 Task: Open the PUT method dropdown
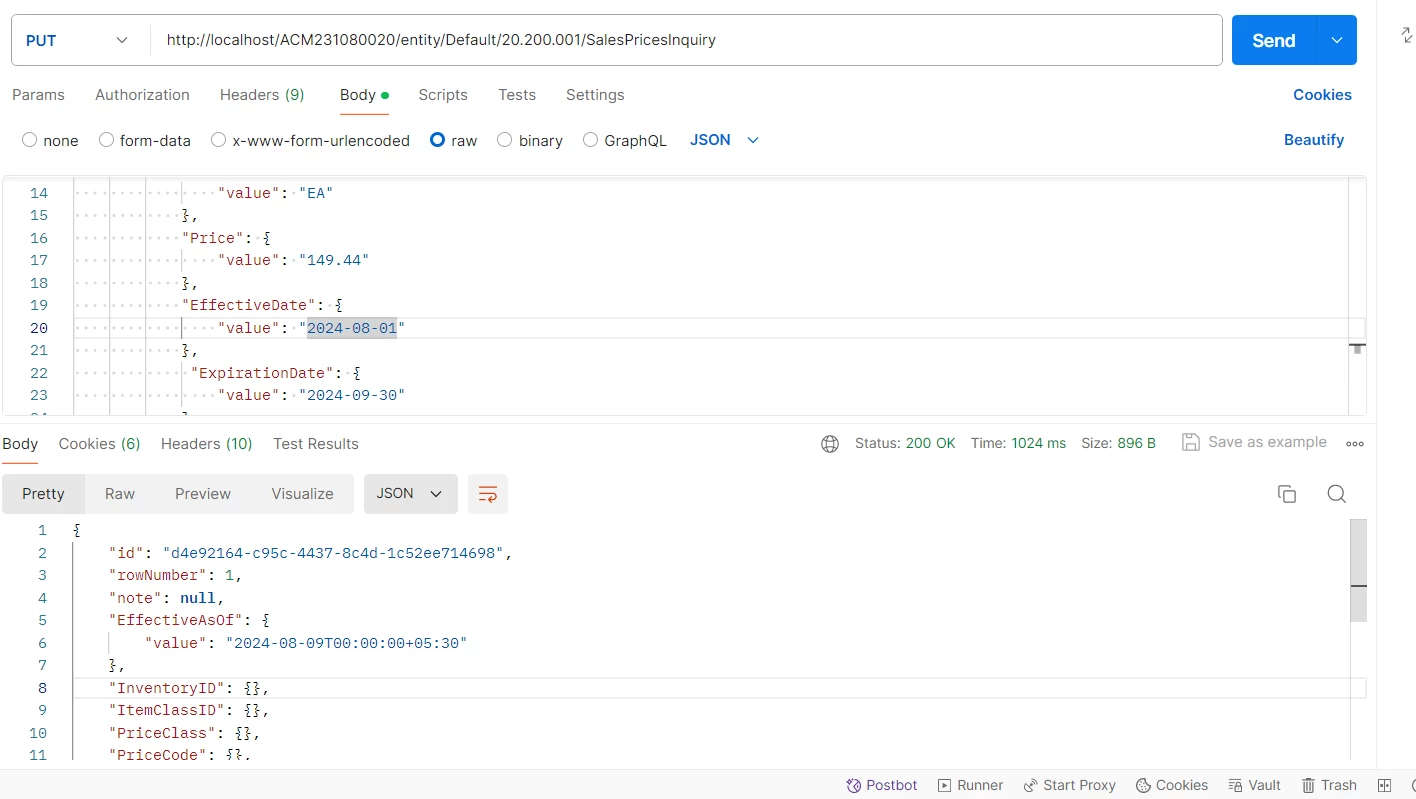(x=79, y=40)
